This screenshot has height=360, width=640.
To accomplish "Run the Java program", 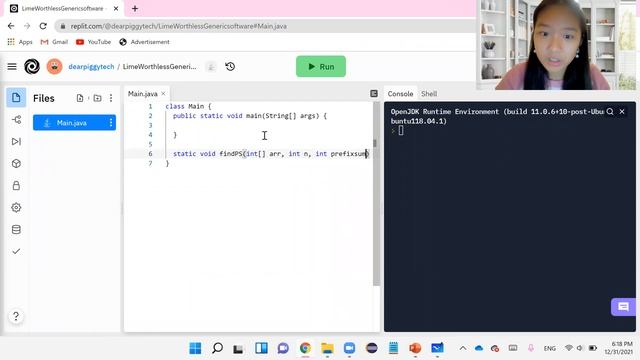I will pos(321,67).
